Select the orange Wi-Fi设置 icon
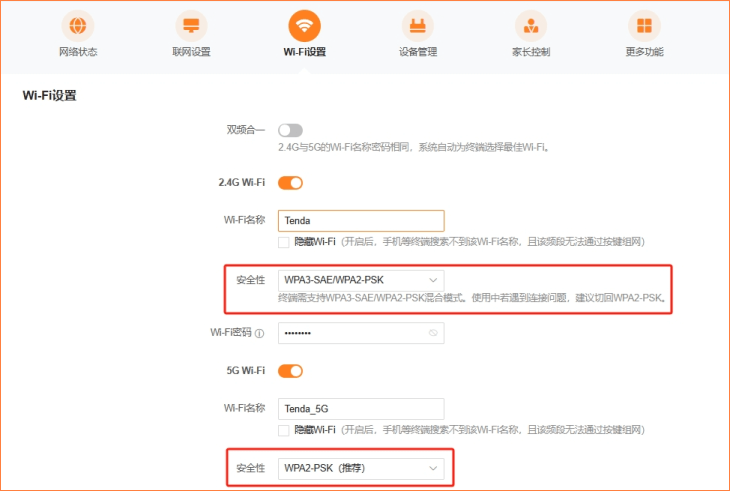 coord(305,25)
